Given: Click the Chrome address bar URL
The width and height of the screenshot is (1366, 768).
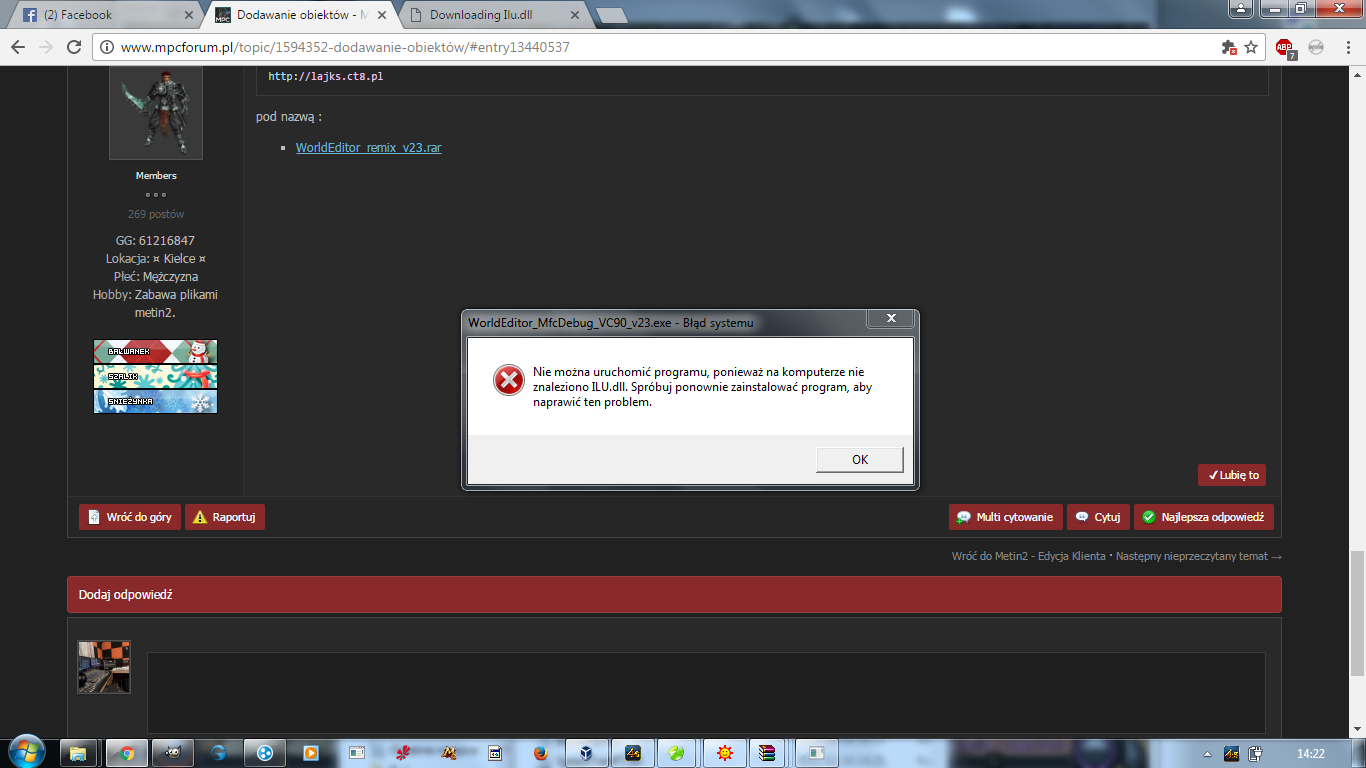Looking at the screenshot, I should click(345, 47).
